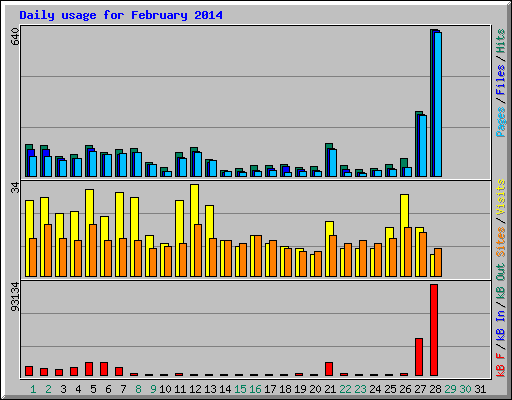Click the yellow visits bar for day 12

[193, 230]
